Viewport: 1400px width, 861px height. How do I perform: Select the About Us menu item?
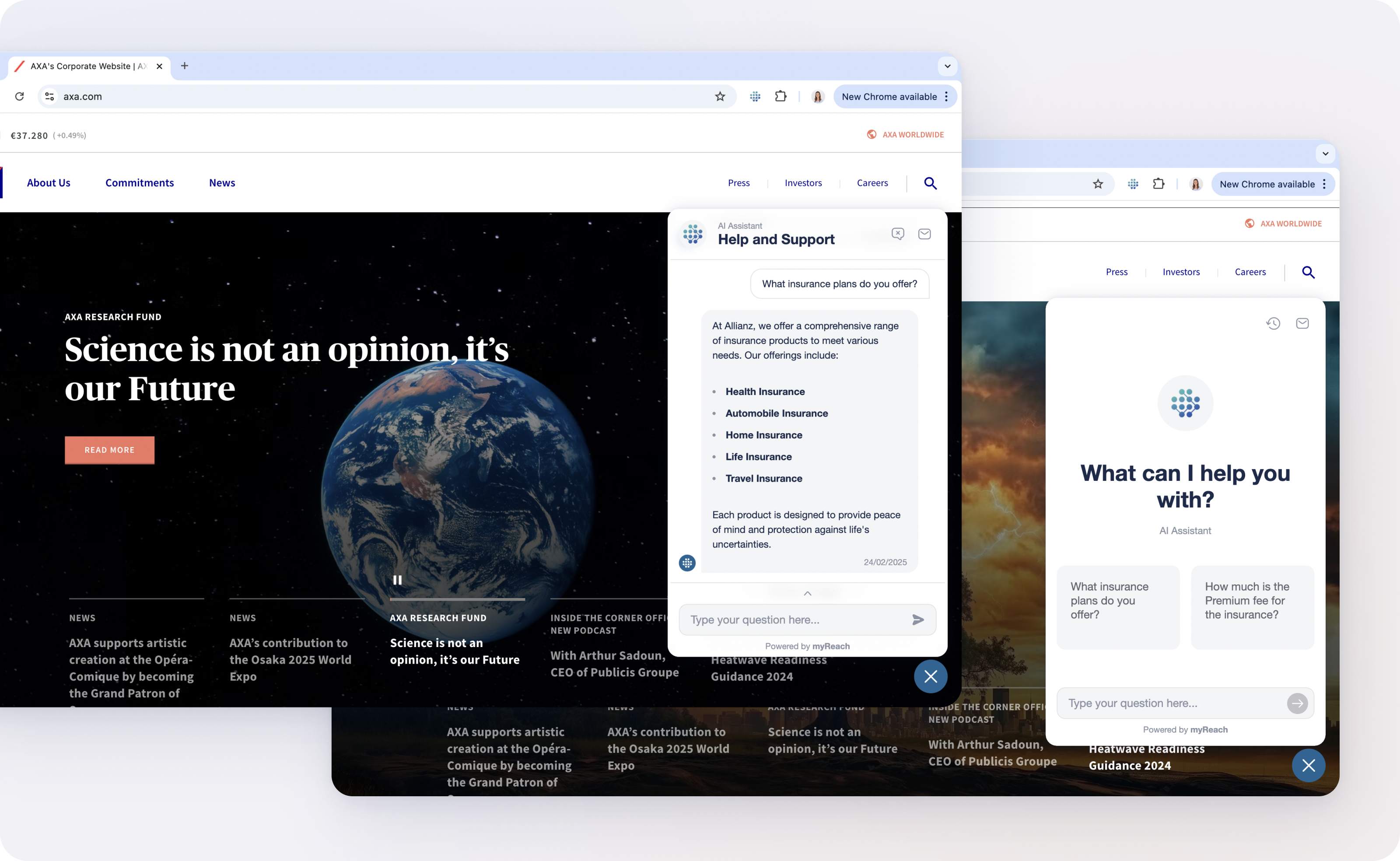(48, 182)
